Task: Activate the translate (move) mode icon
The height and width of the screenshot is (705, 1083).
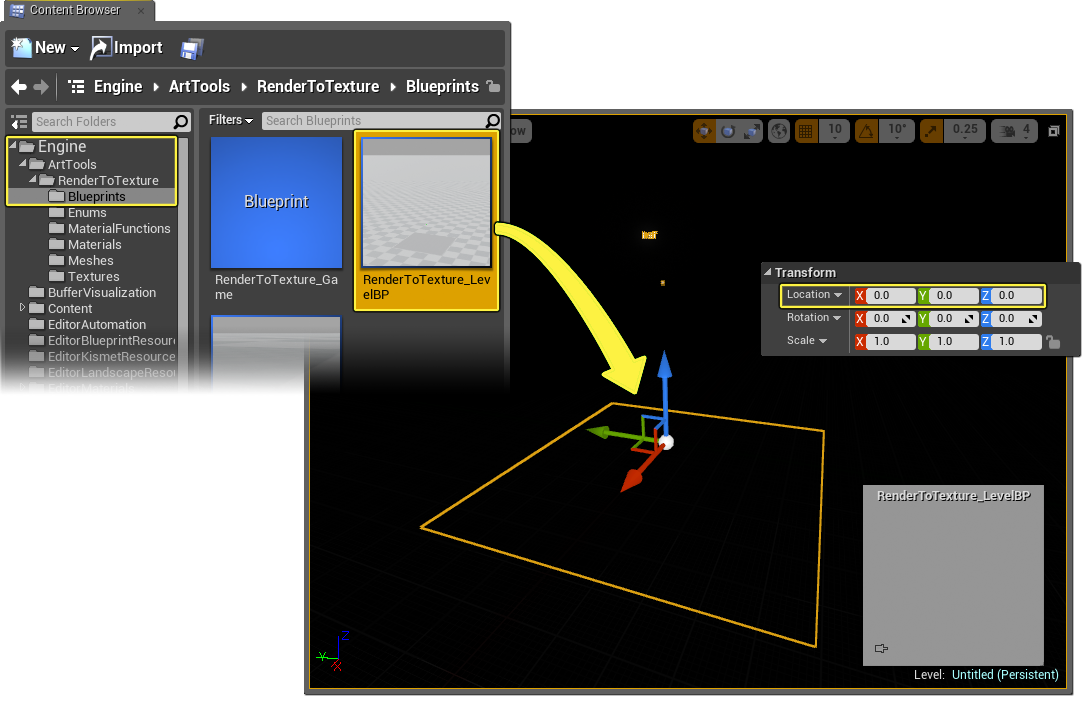Action: tap(705, 131)
